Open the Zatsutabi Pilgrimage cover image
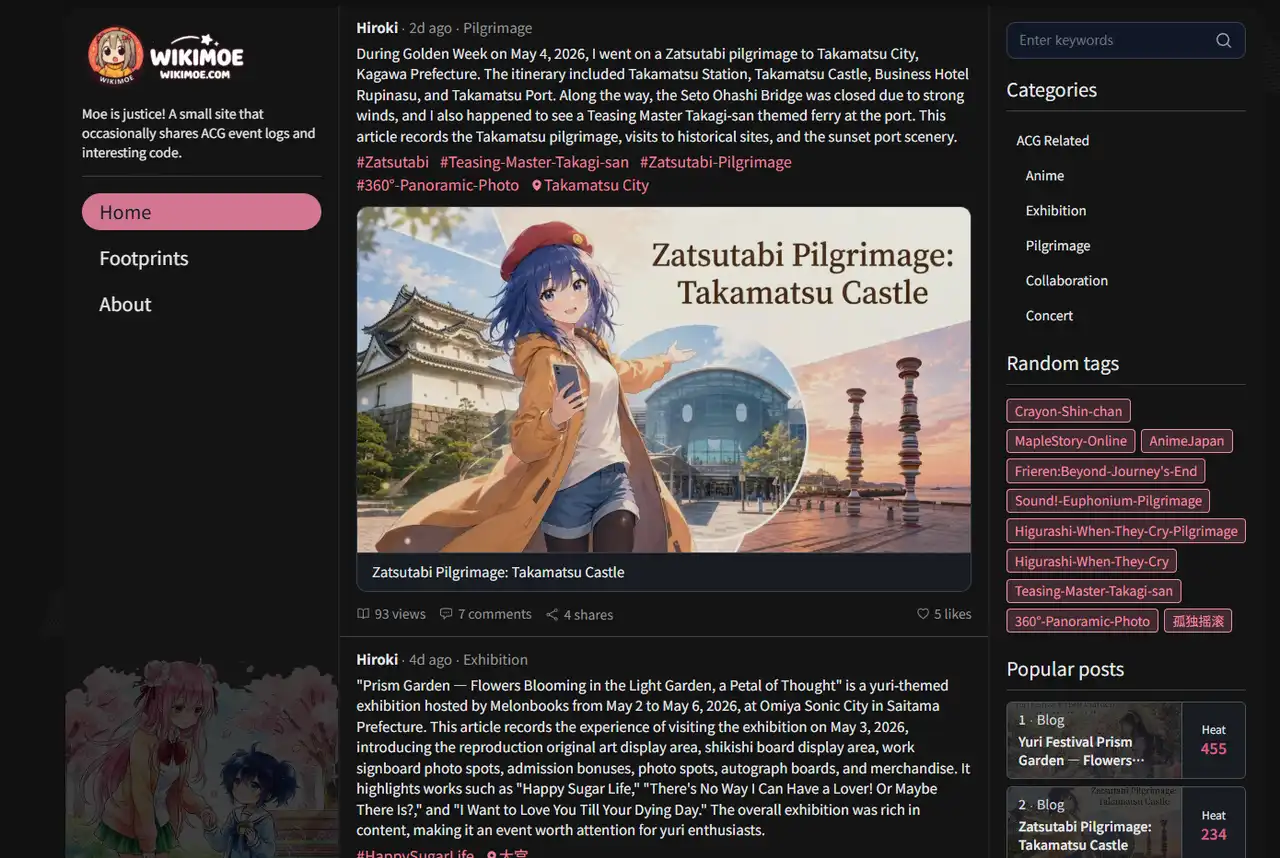This screenshot has width=1280, height=858. pyautogui.click(x=664, y=380)
